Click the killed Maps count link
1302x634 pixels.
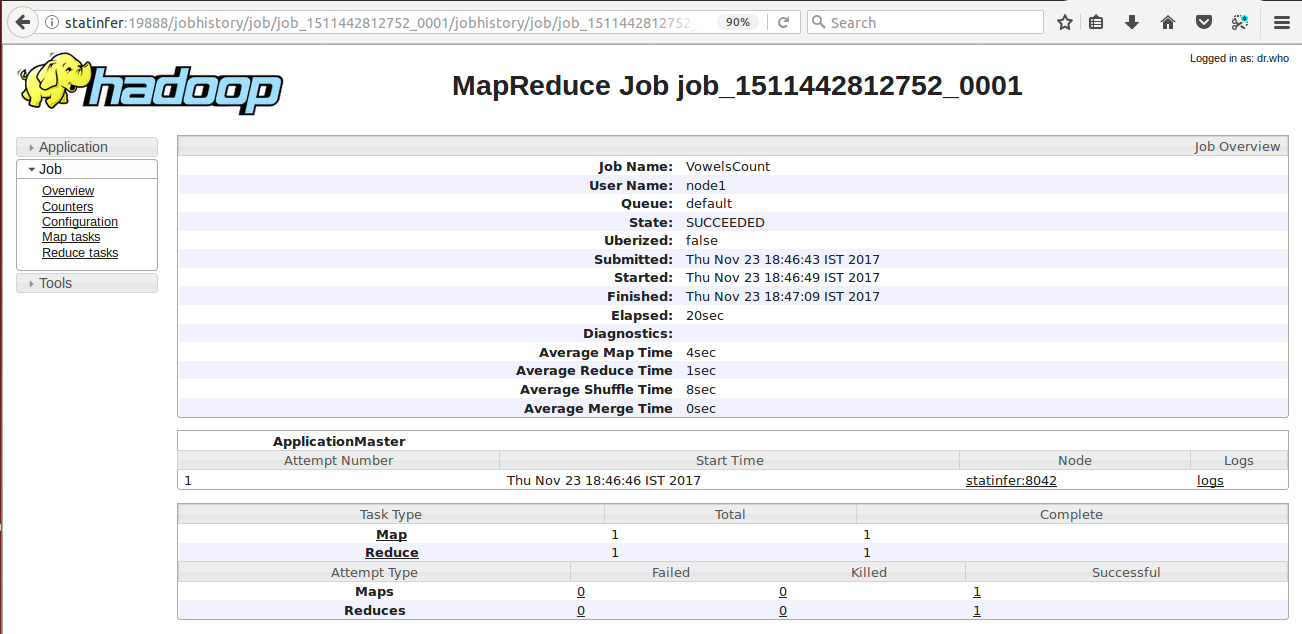[783, 592]
